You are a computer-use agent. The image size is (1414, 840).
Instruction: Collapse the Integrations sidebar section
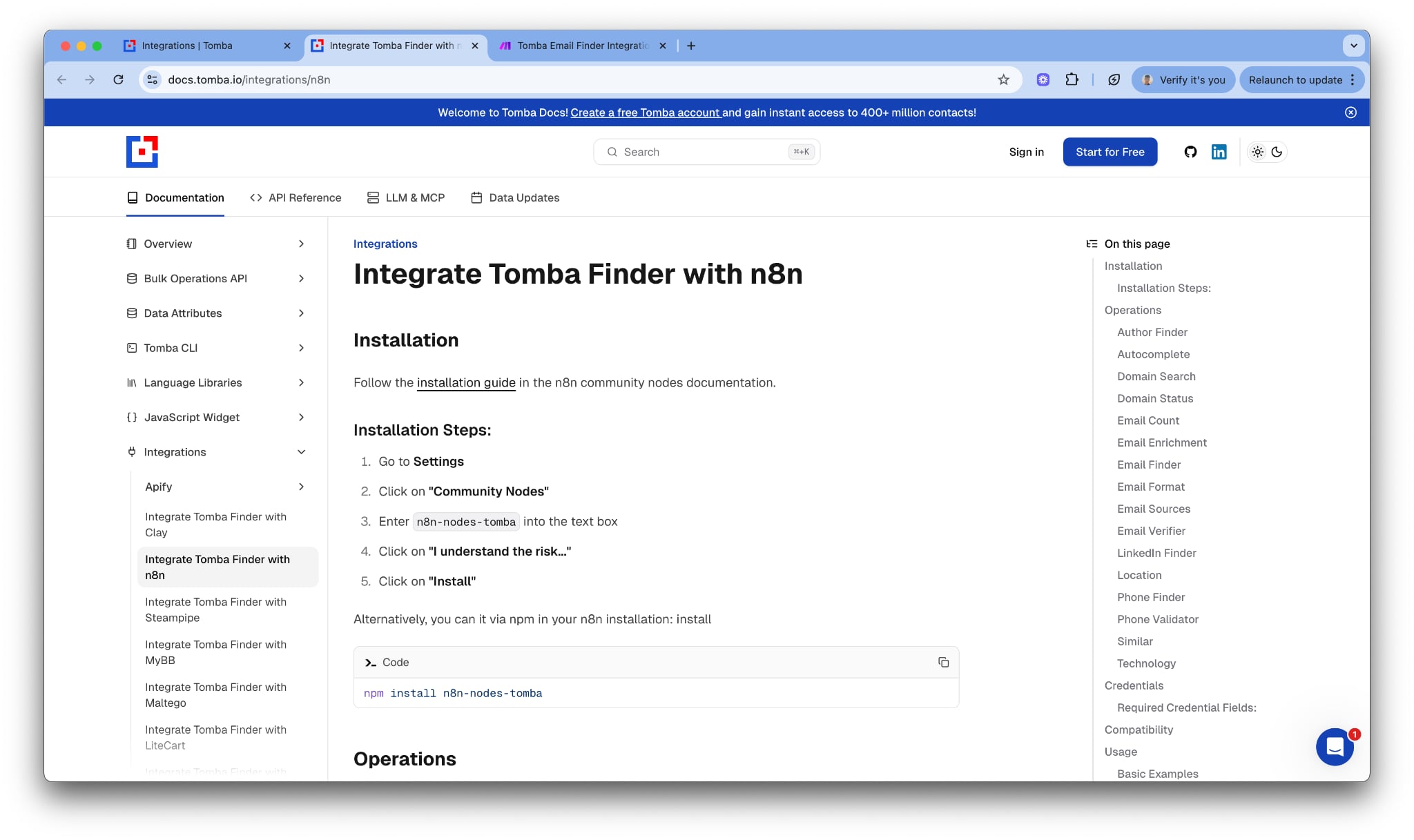point(301,452)
